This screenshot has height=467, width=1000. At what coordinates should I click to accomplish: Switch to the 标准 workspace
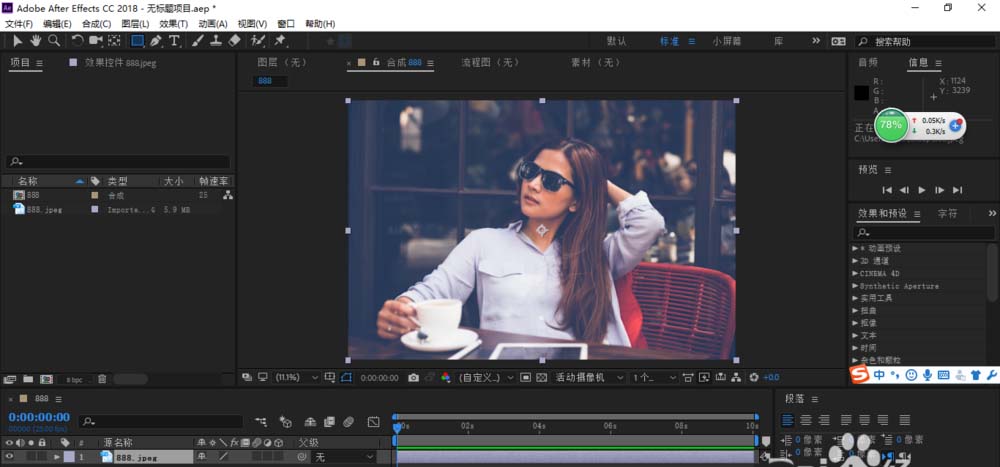tap(670, 41)
